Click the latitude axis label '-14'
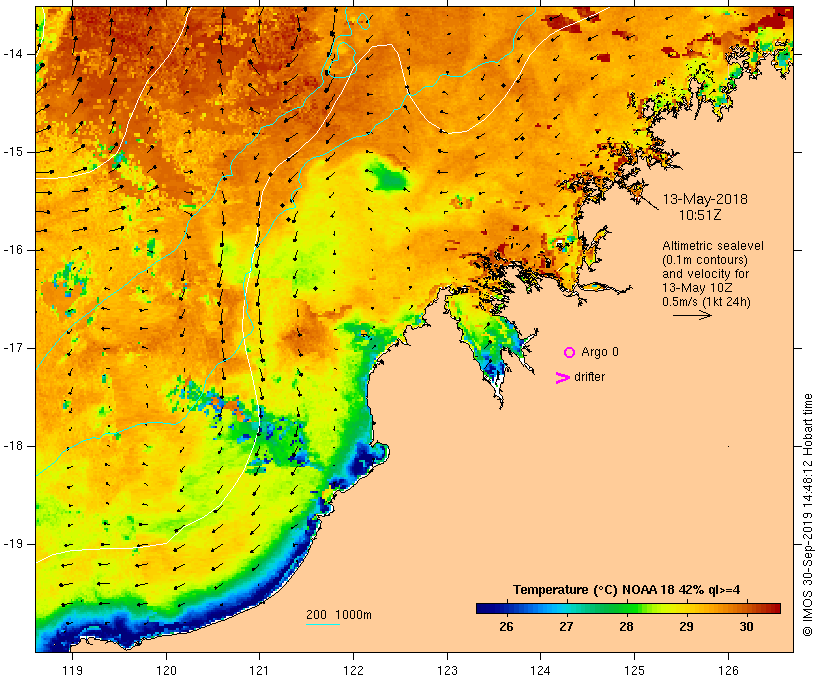Viewport: 820px width, 680px height. tap(13, 54)
